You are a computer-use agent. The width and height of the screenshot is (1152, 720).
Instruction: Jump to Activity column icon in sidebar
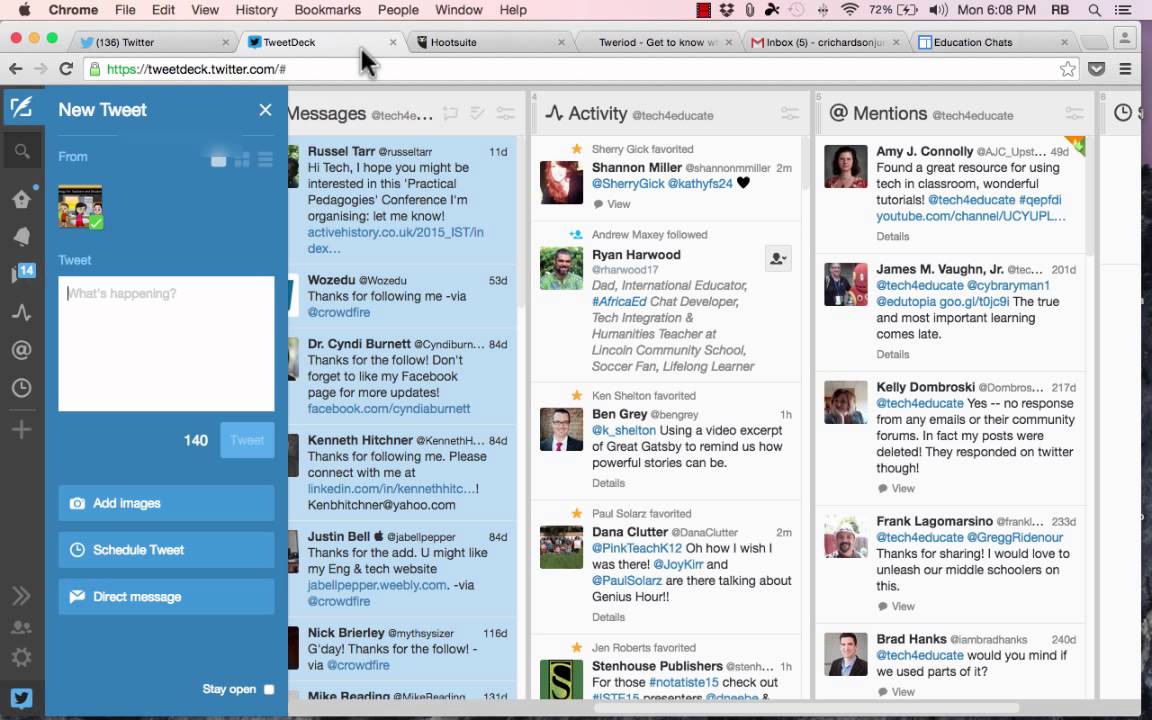click(21, 312)
